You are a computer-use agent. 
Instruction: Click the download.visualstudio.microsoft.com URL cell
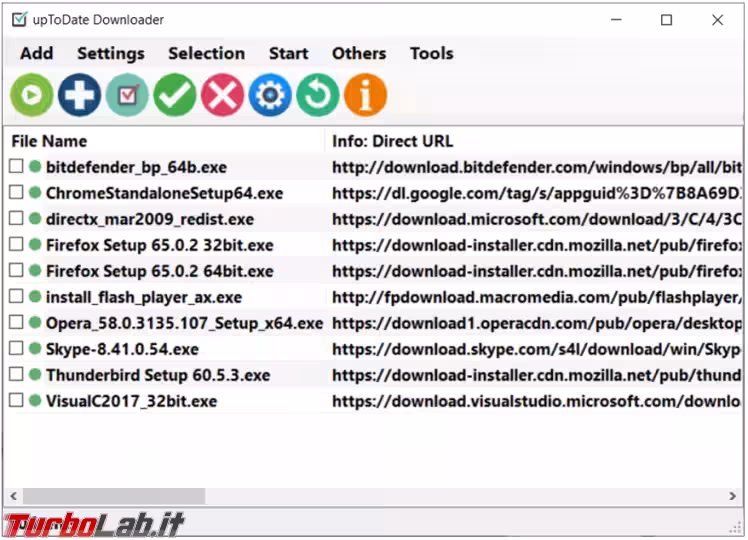pyautogui.click(x=537, y=401)
